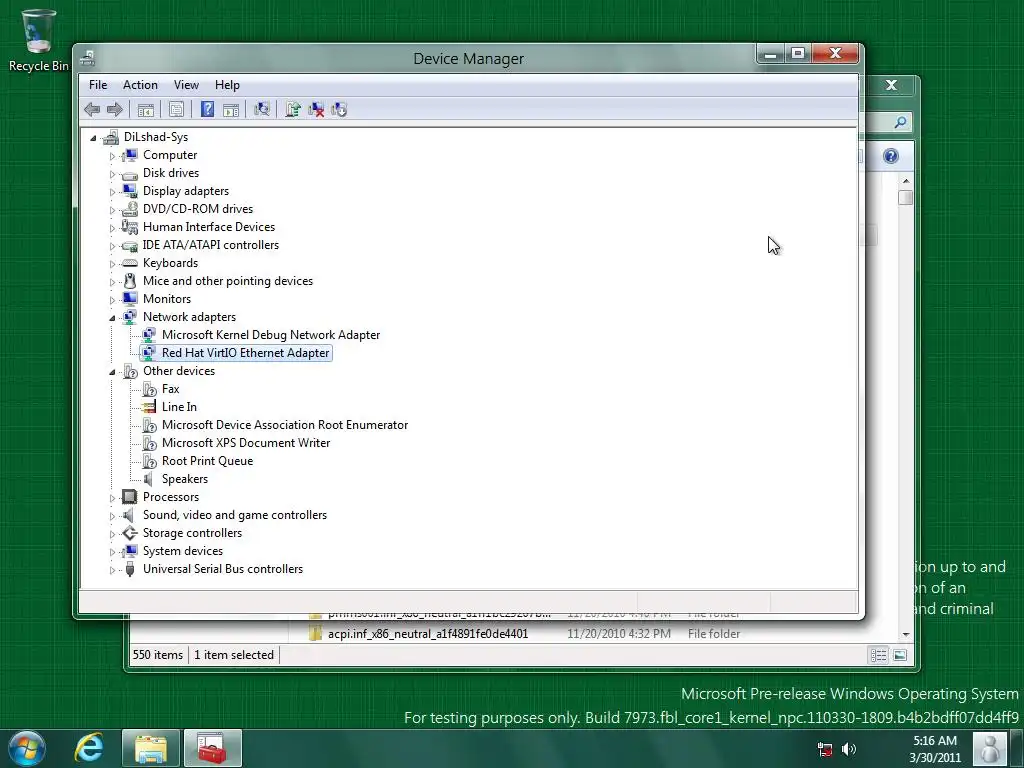Expand the DVD/CD-ROM drives category
The width and height of the screenshot is (1024, 768).
(112, 210)
